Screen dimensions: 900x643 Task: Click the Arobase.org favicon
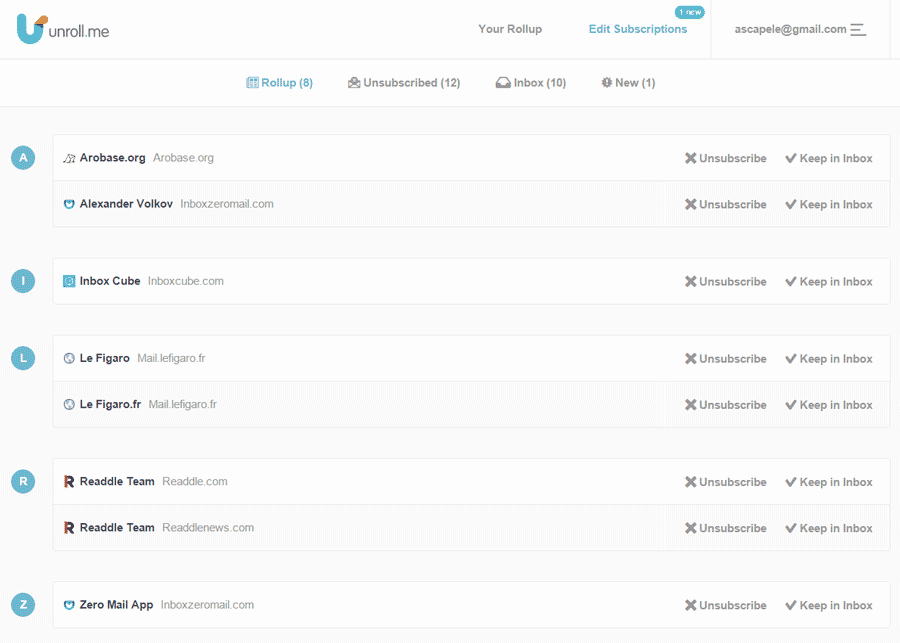[69, 158]
